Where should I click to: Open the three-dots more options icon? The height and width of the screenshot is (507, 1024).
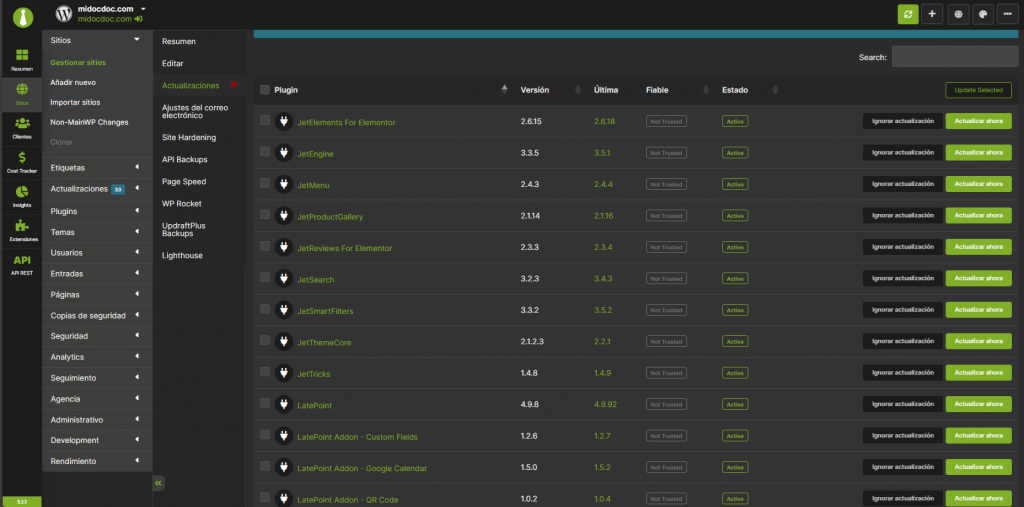click(1008, 14)
